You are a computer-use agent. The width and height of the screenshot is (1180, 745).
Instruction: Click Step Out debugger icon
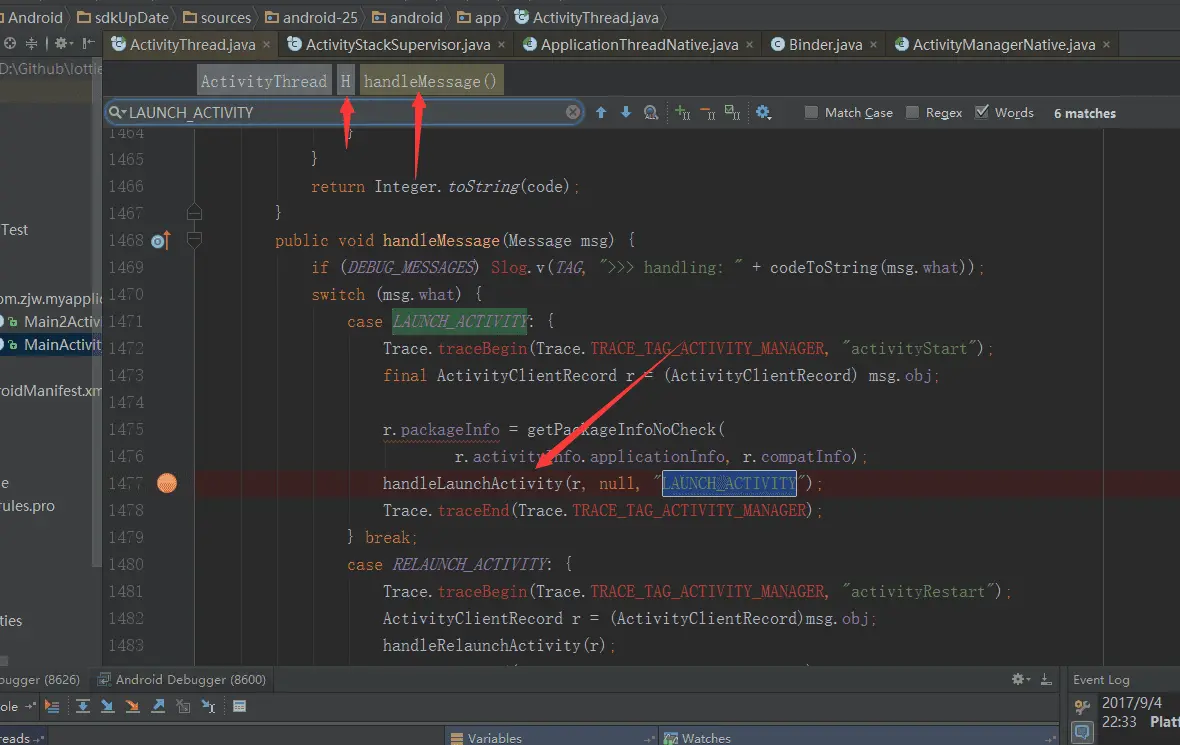[x=157, y=706]
